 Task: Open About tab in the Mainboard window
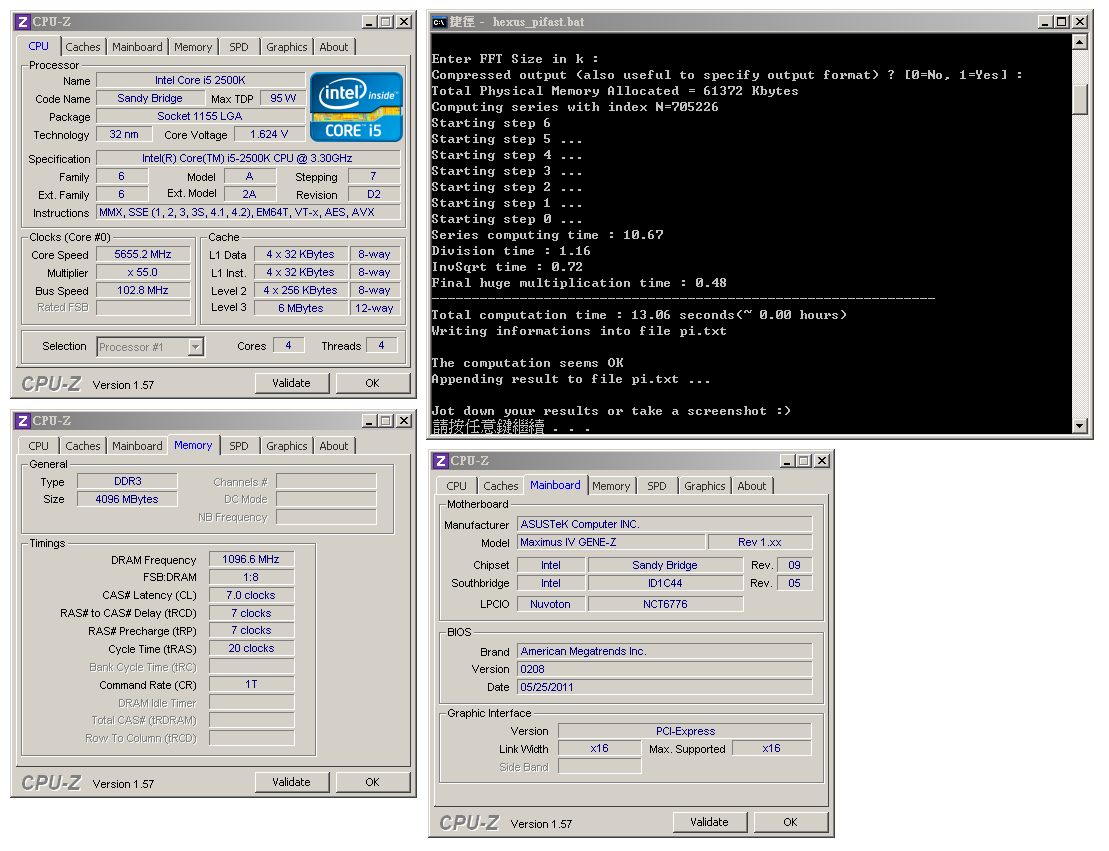coord(752,487)
